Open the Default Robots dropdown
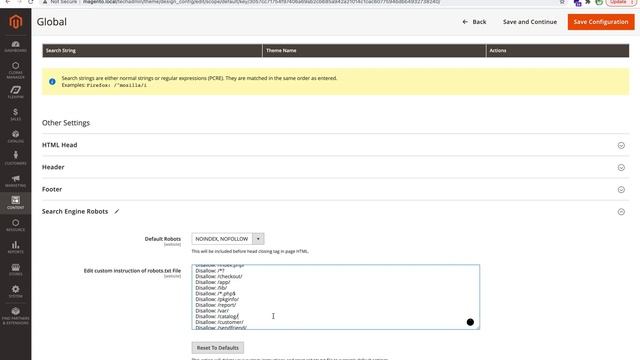640x360 pixels. pos(228,239)
